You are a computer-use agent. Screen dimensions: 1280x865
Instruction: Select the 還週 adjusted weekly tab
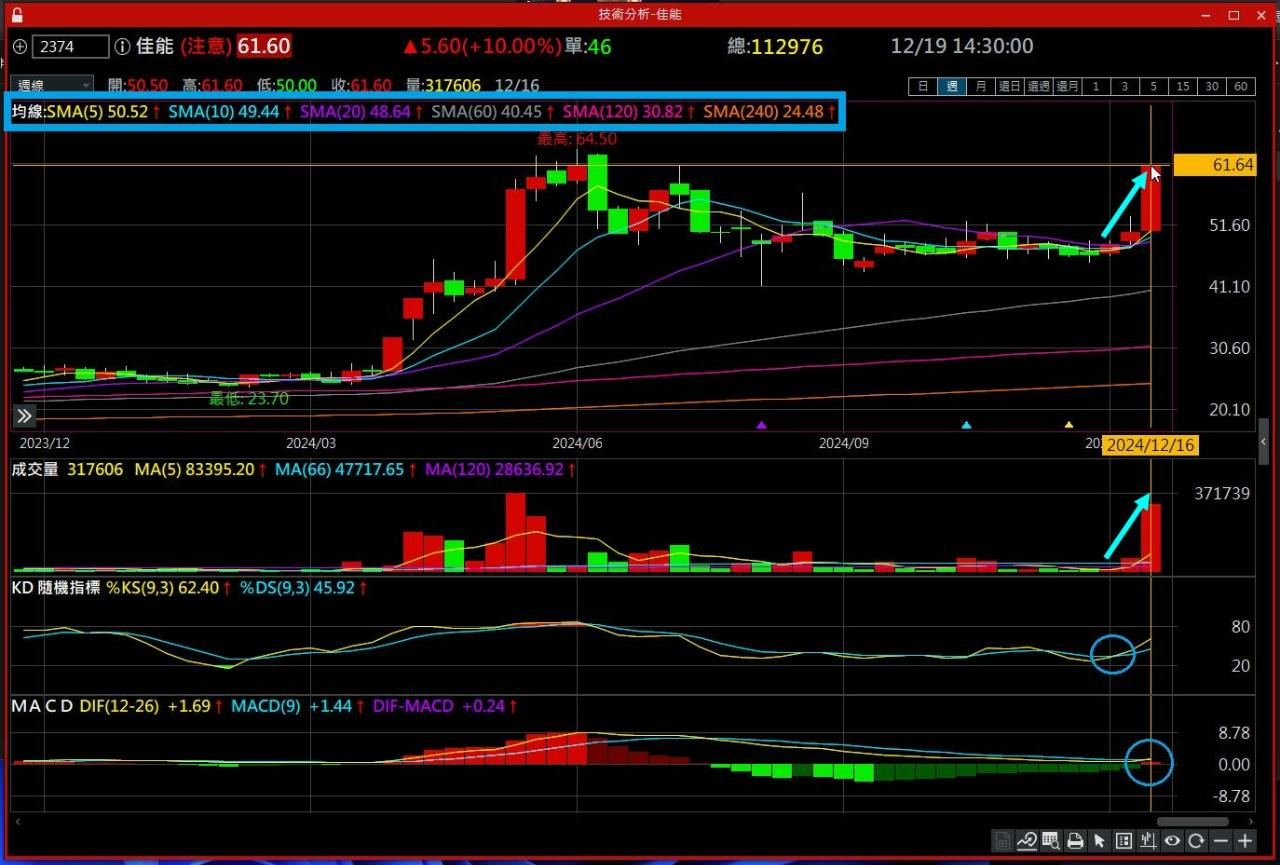point(1038,87)
